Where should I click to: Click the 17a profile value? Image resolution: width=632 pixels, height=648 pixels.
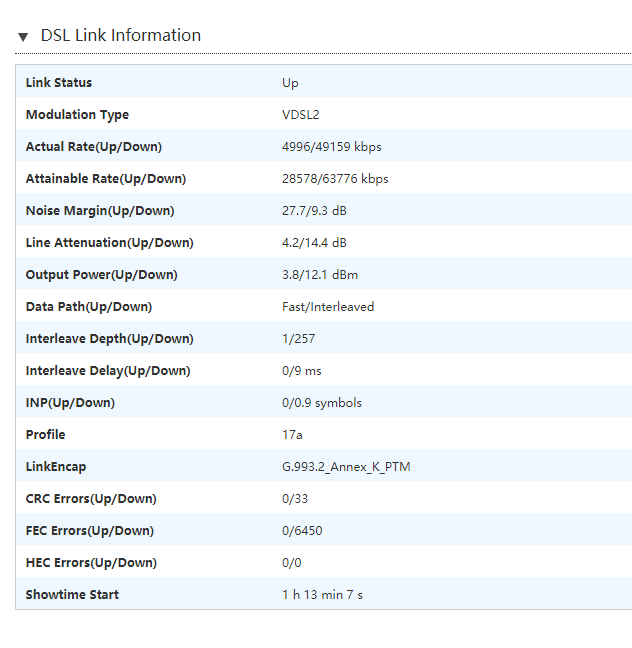[x=293, y=435]
